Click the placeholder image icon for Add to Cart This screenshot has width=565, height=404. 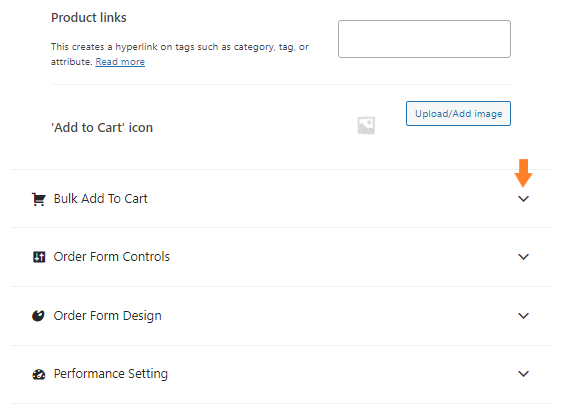366,125
